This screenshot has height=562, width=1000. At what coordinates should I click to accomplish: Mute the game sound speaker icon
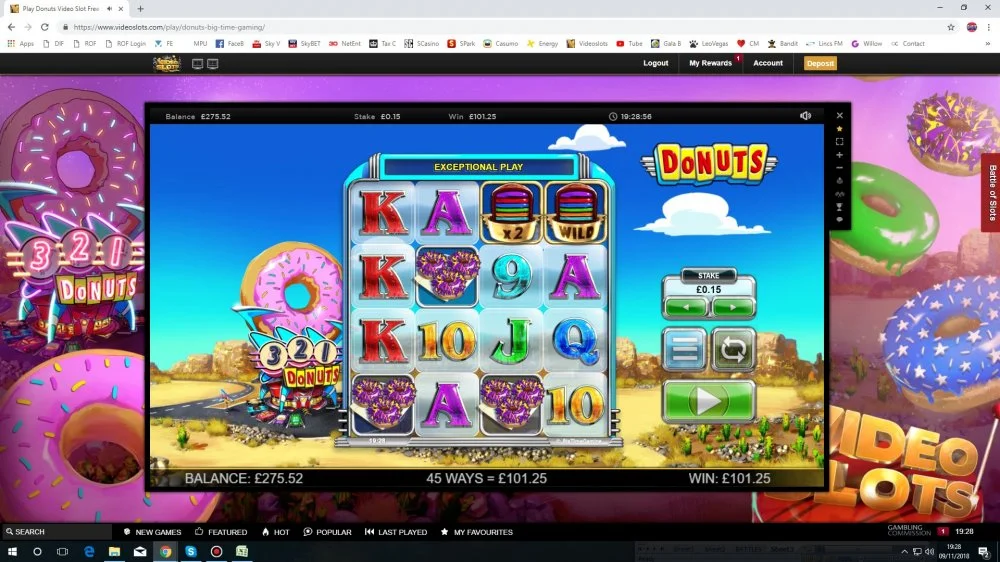pos(805,116)
